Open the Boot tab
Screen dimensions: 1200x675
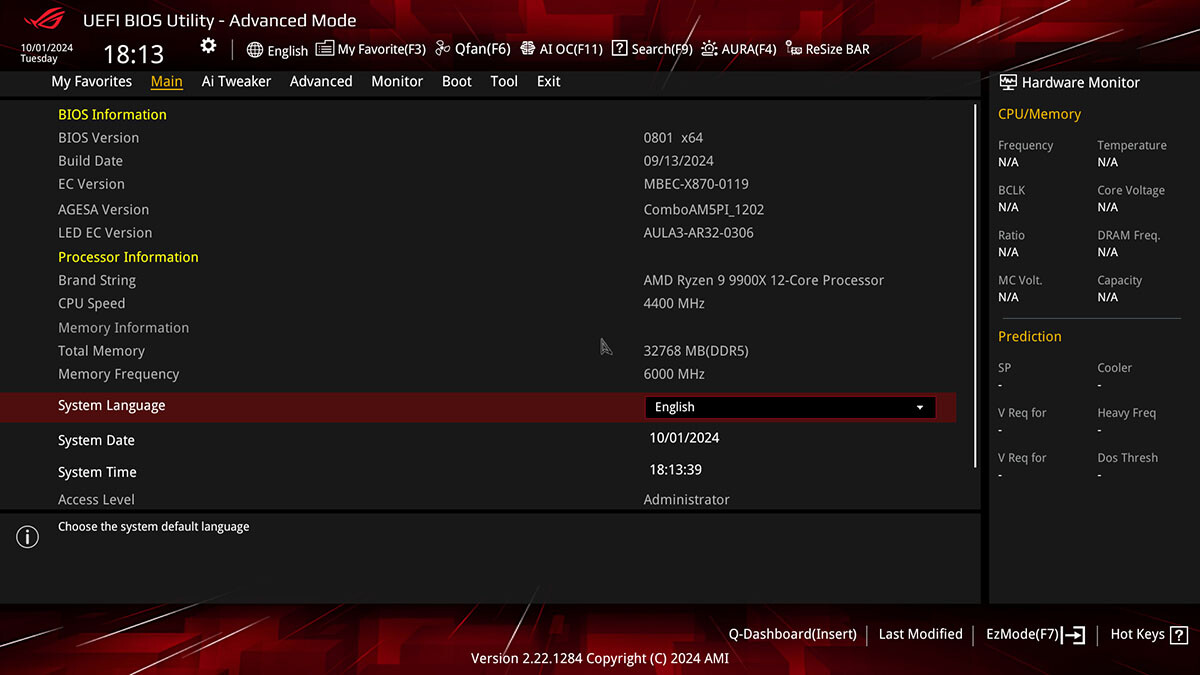pos(457,81)
